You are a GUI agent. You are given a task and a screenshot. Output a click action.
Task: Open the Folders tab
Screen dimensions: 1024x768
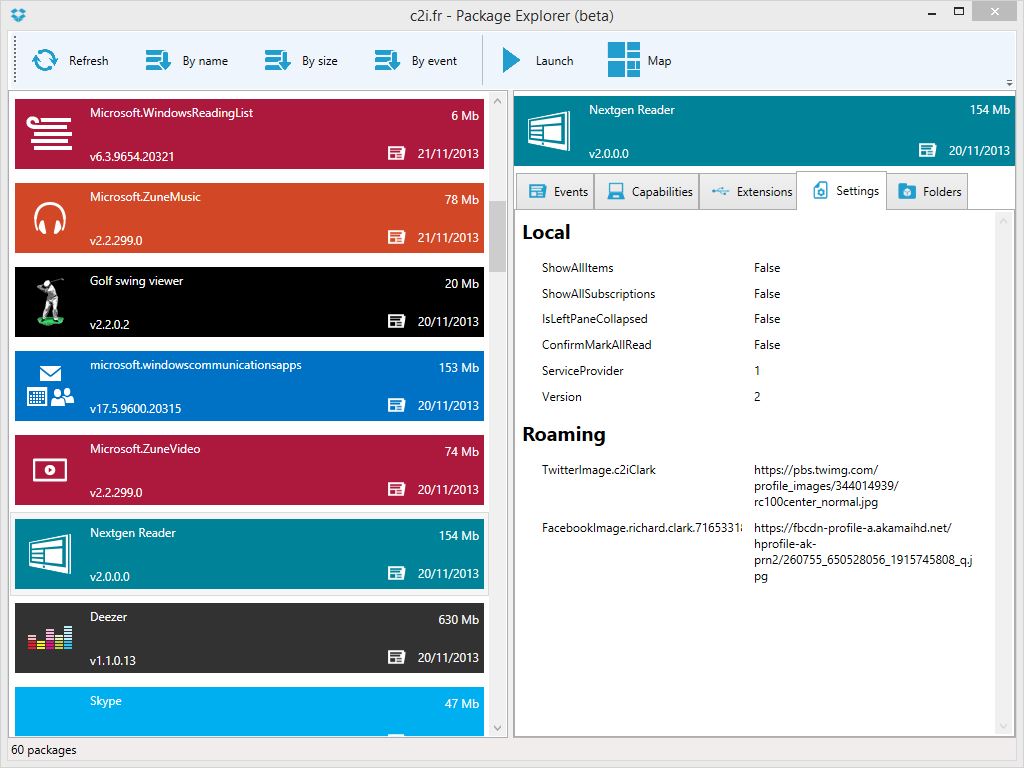[927, 191]
